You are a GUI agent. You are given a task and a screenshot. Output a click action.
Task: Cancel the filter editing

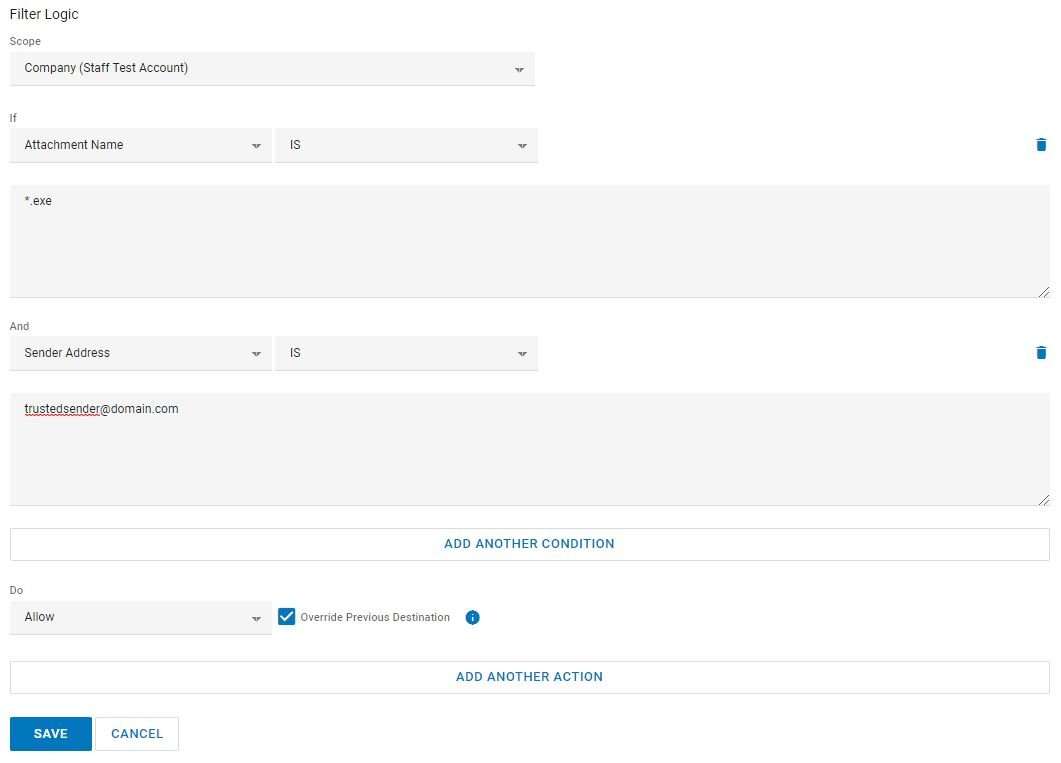coord(137,734)
